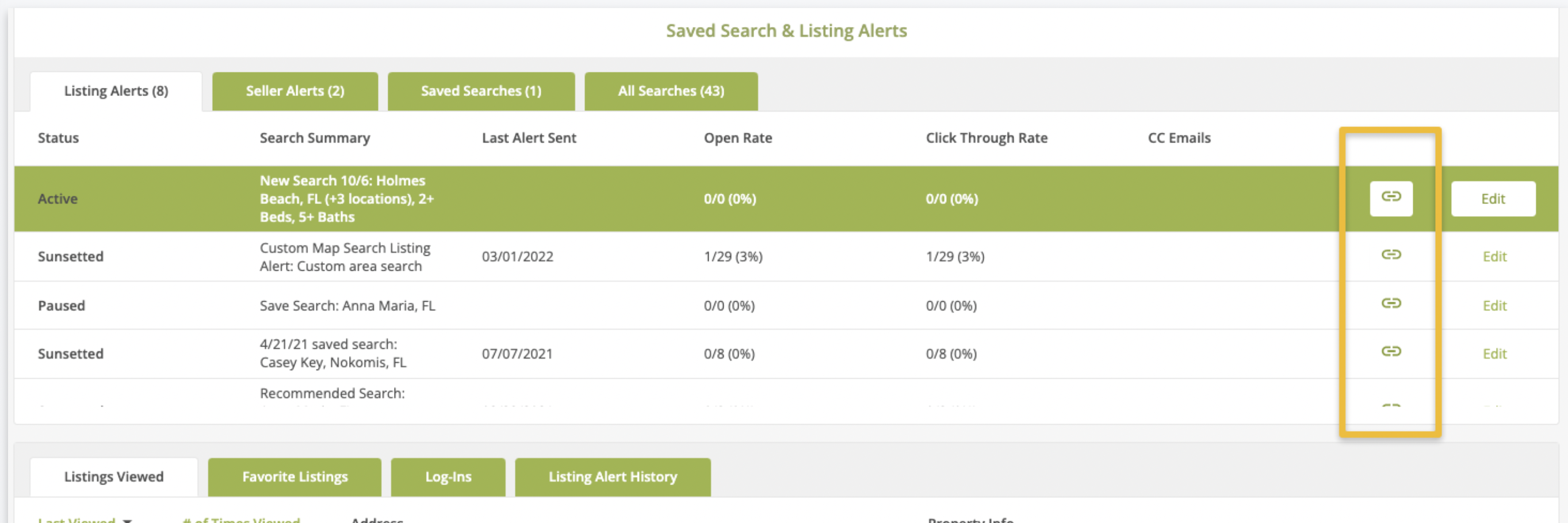This screenshot has height=523, width=1568.
Task: Select the New Search 10/6 Holmes Beach row
Action: coord(346,199)
